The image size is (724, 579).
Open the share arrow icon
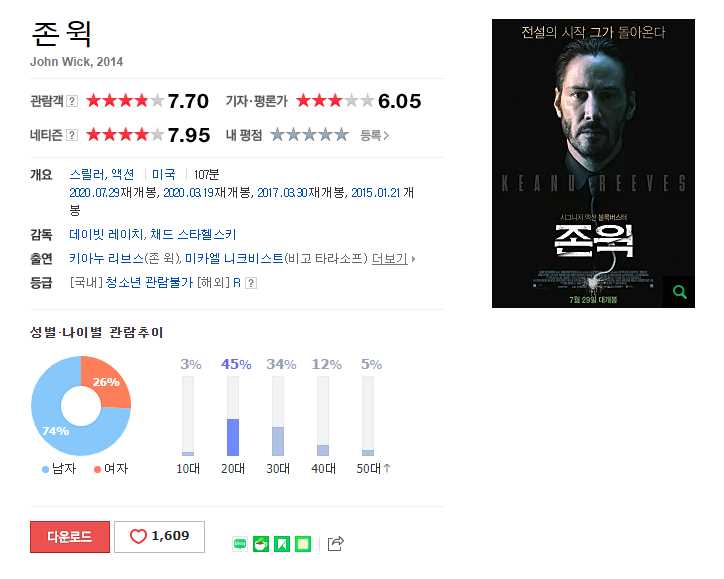tap(336, 543)
